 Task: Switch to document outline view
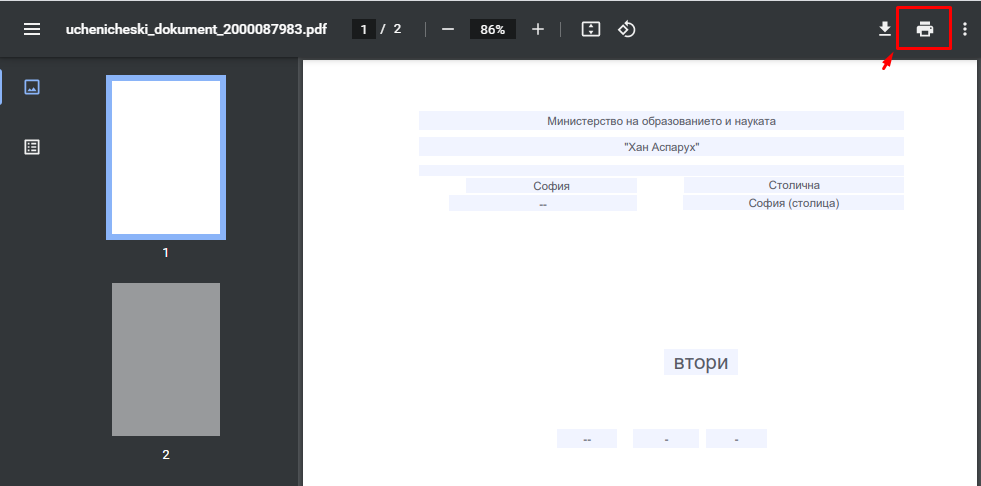pyautogui.click(x=32, y=147)
